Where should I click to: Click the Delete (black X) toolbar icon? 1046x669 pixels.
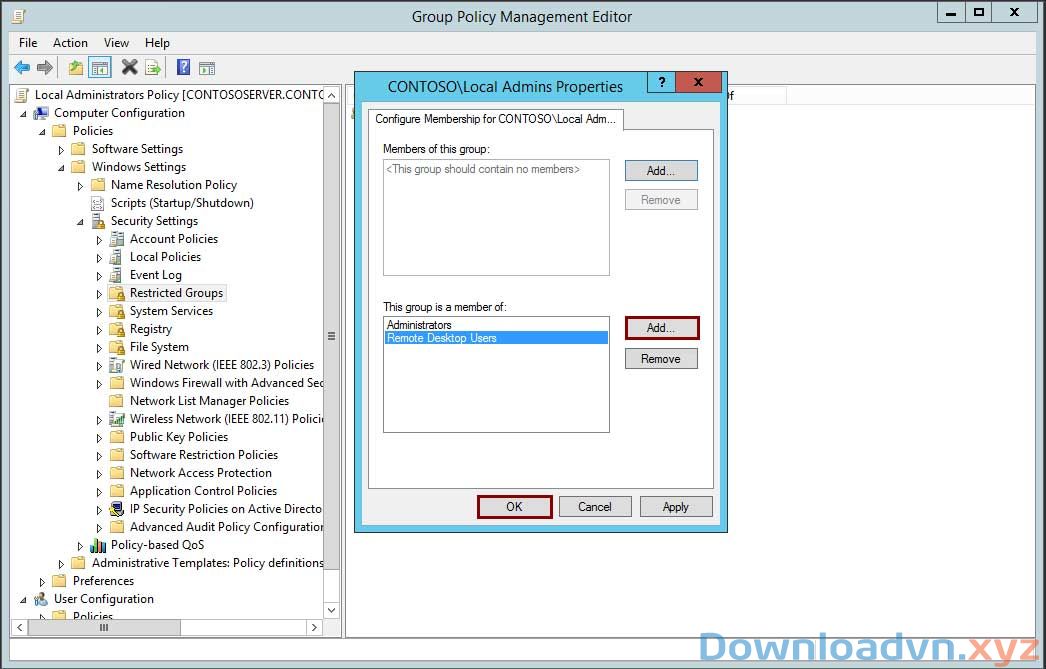129,67
